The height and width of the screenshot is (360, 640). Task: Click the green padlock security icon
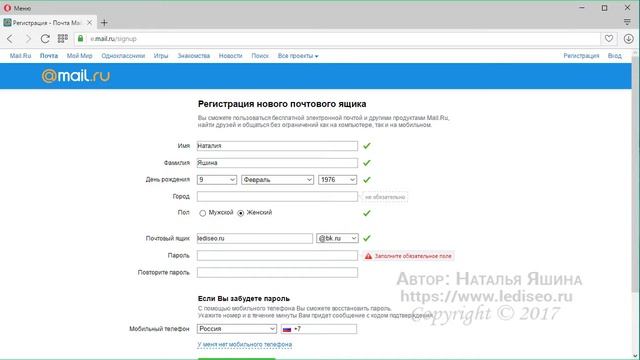[80, 39]
